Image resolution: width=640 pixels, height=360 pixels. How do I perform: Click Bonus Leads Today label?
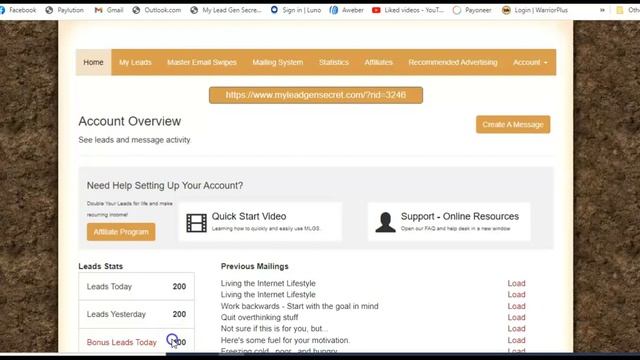coord(121,342)
